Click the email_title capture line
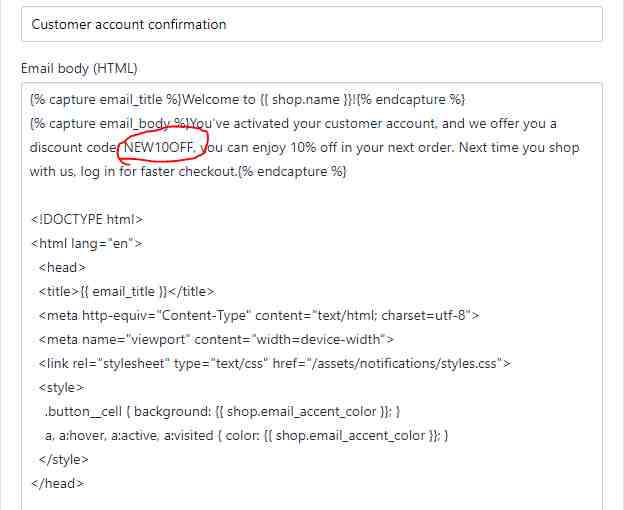The image size is (624, 510). [x=248, y=100]
